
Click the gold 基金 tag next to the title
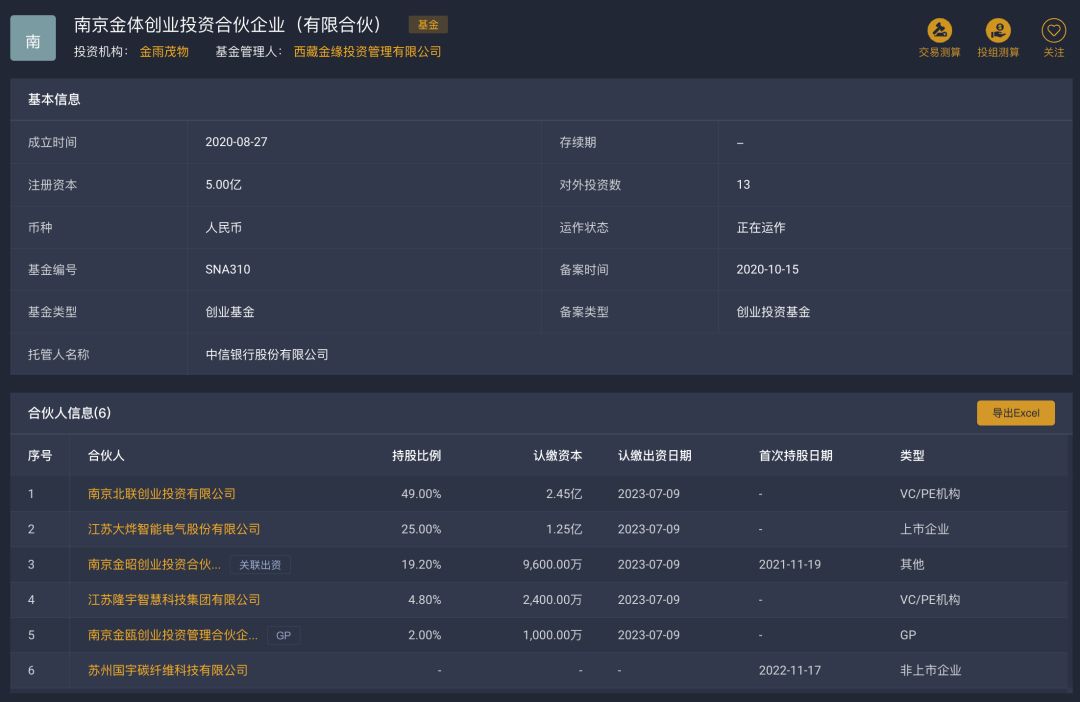[x=428, y=24]
